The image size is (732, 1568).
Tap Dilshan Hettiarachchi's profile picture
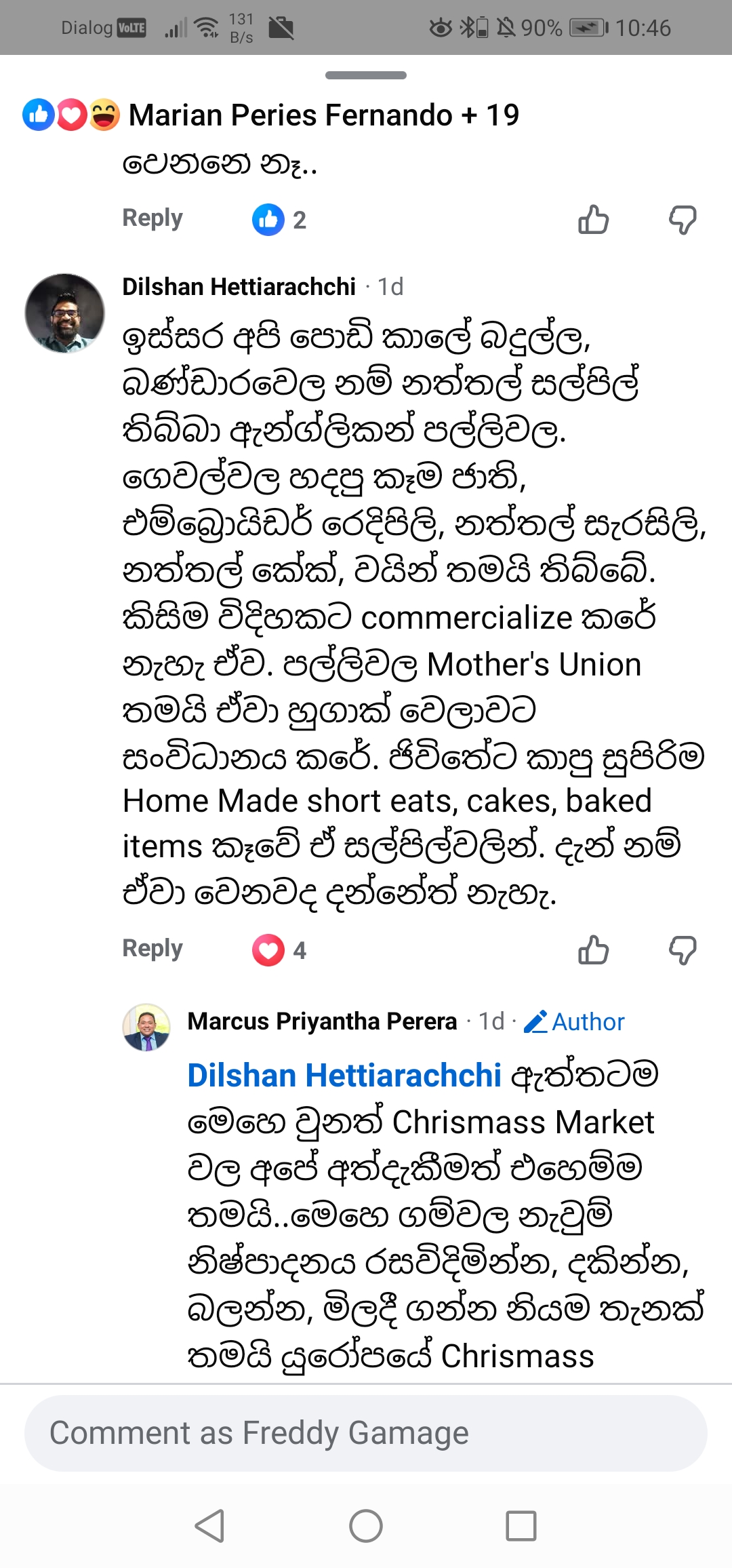pos(65,313)
